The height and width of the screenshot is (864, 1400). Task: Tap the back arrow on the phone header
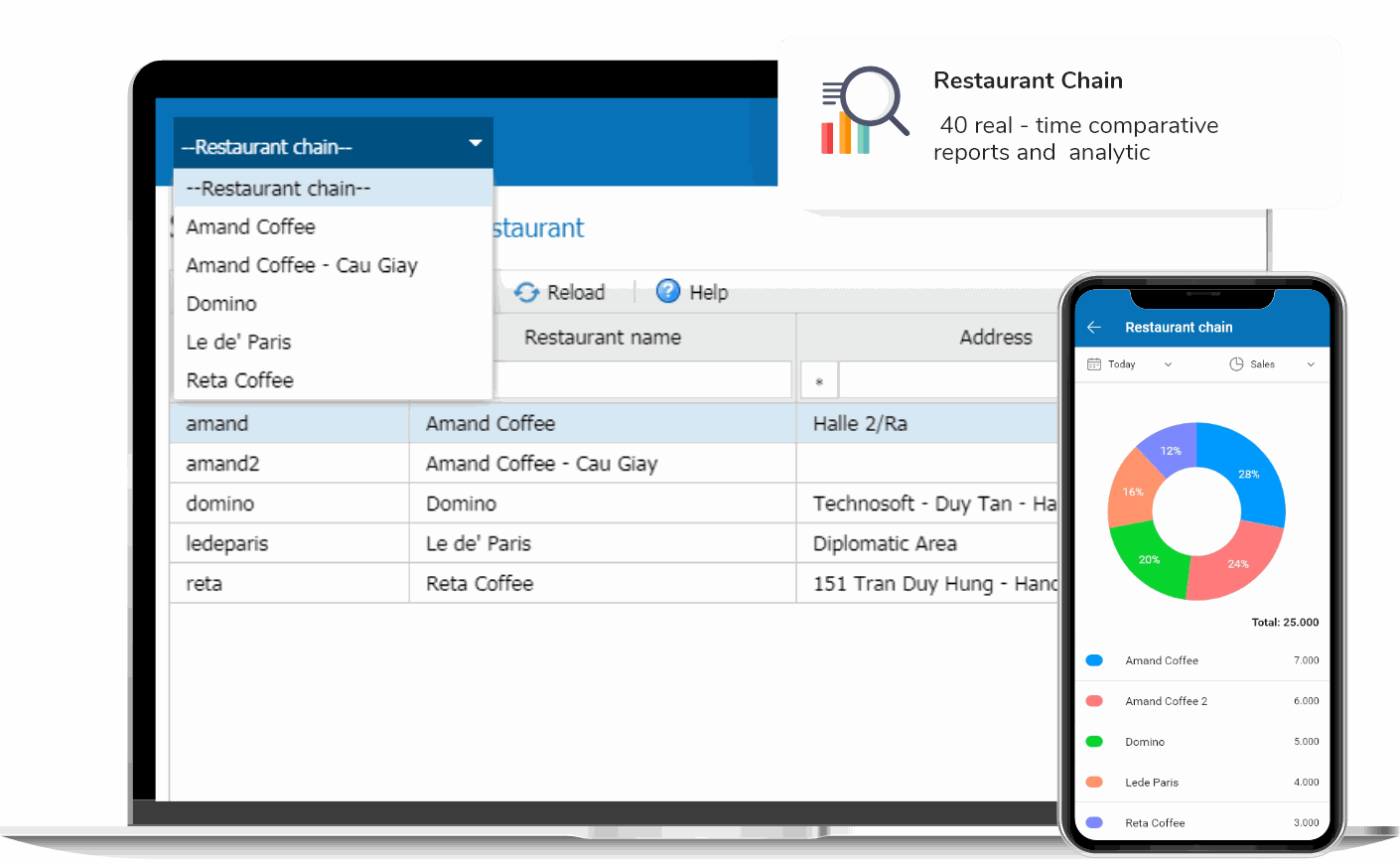[1094, 327]
